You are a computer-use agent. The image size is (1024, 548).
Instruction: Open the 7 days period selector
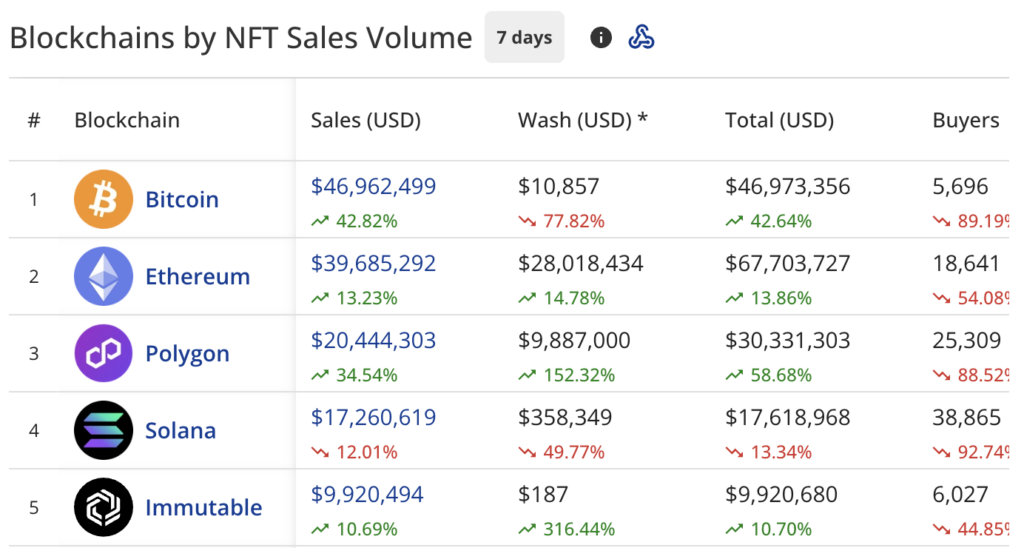(x=524, y=37)
